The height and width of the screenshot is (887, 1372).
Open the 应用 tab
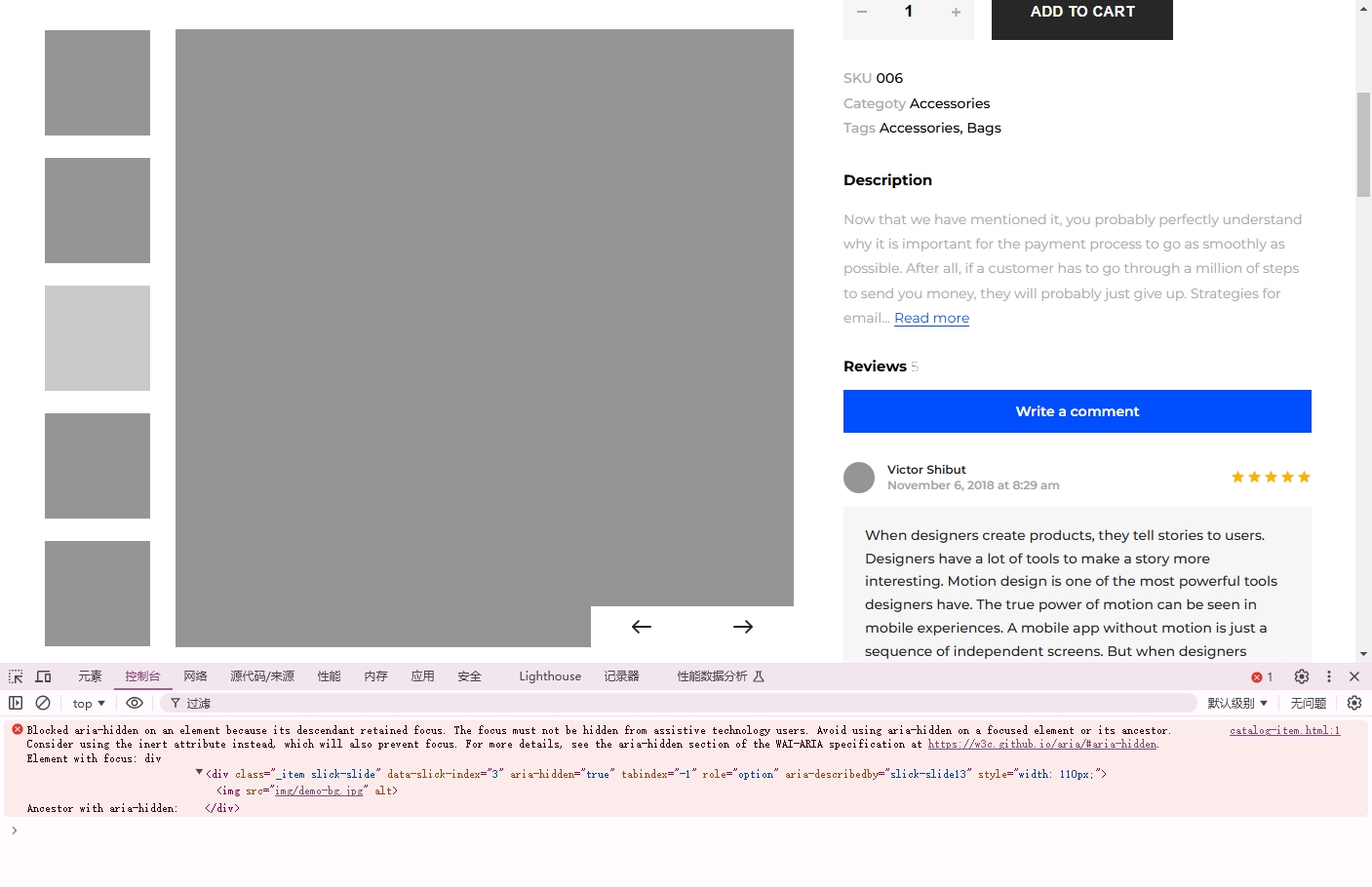tap(422, 676)
